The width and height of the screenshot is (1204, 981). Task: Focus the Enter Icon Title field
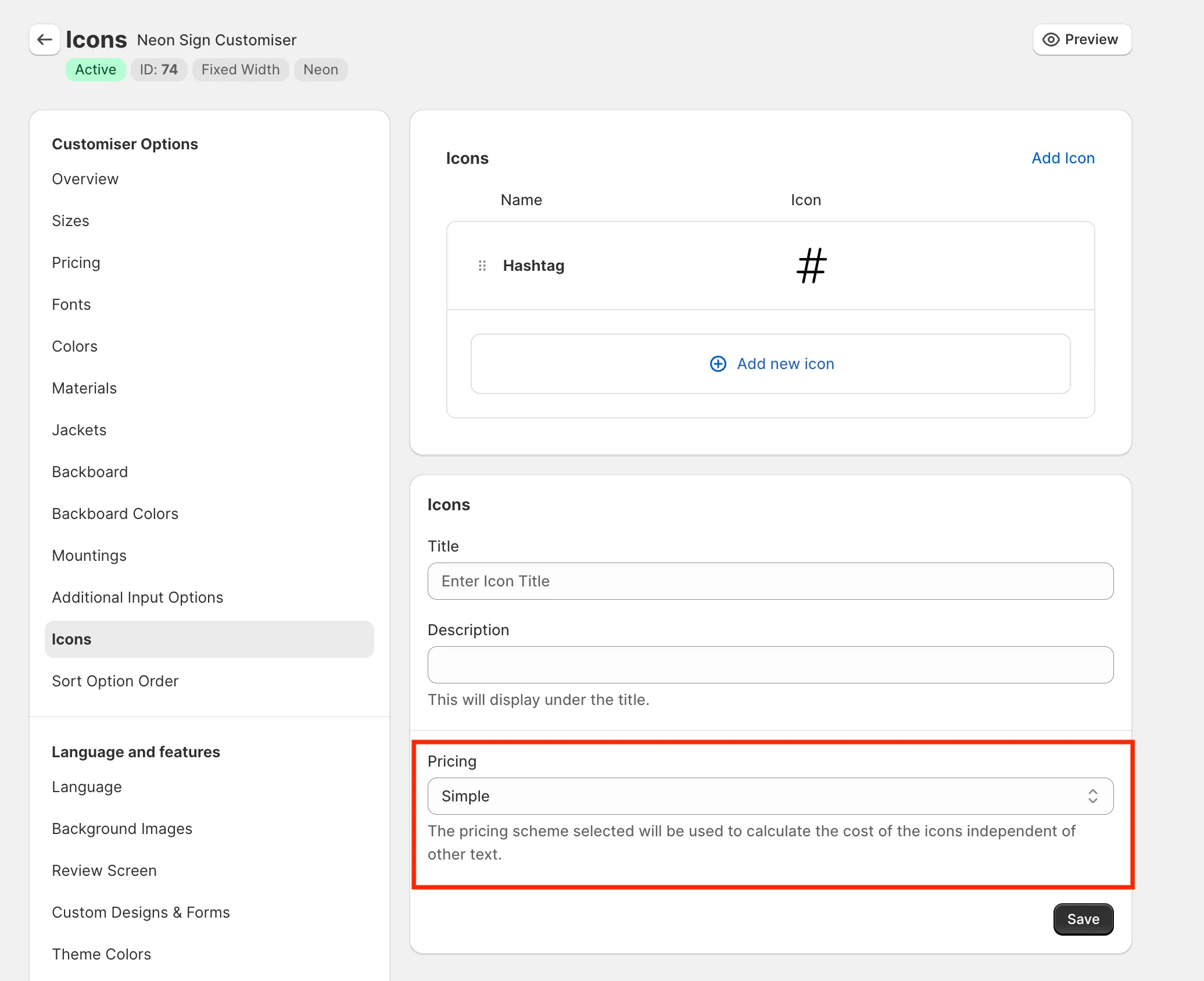pos(770,581)
